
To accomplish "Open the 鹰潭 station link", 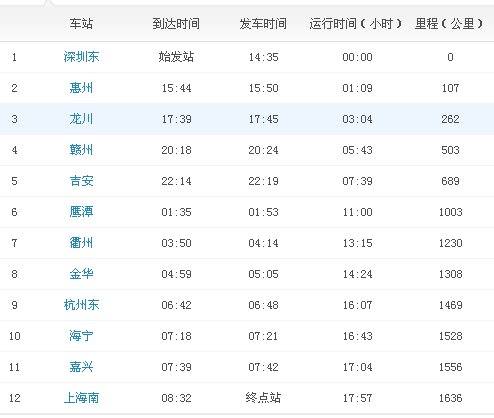I will pyautogui.click(x=81, y=212).
